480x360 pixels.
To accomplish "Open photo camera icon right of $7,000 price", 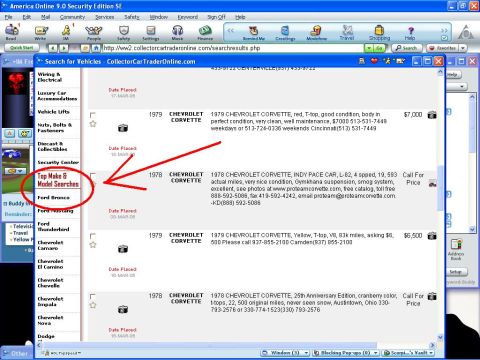I will (432, 115).
